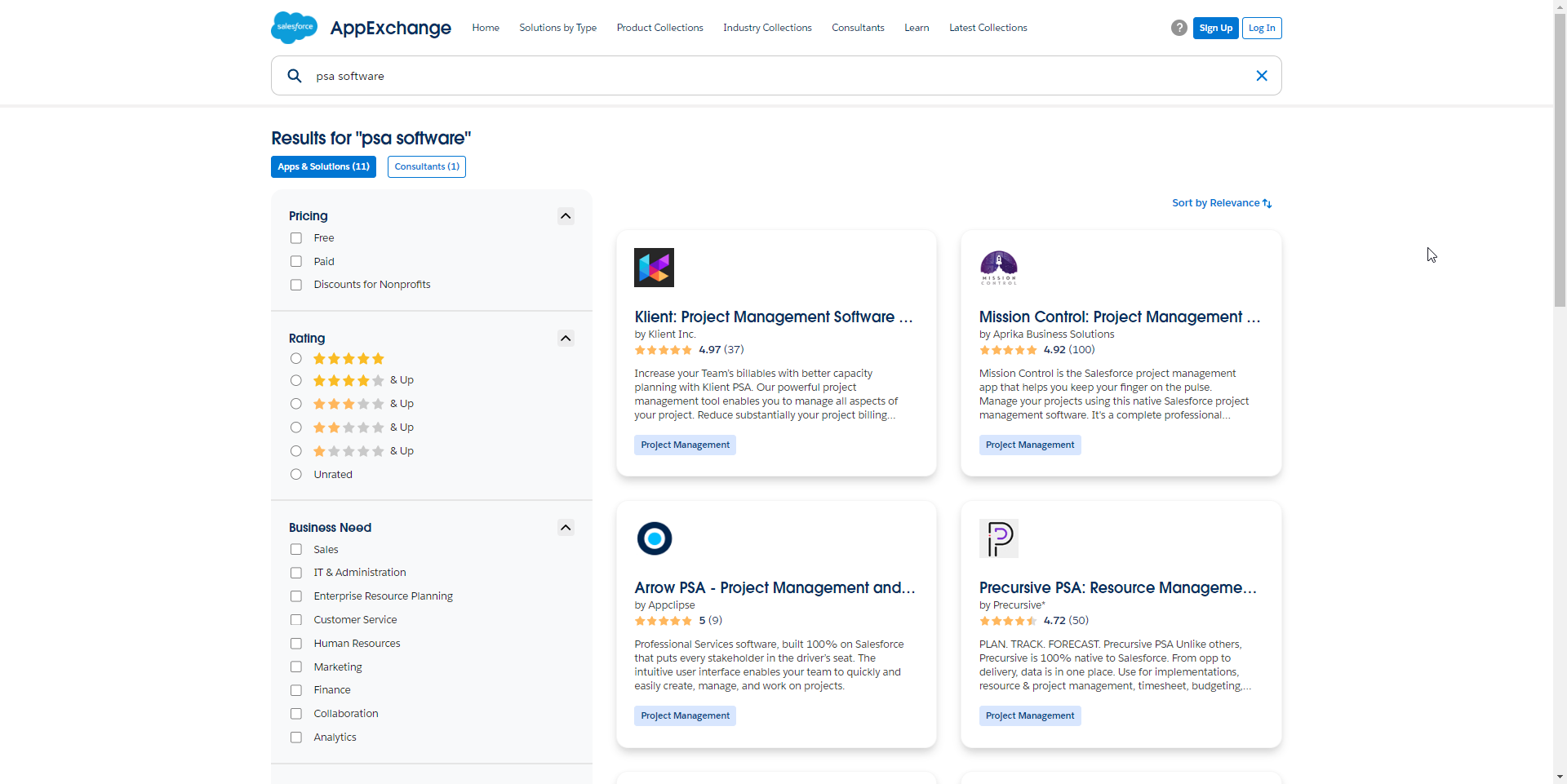This screenshot has height=784, width=1567.
Task: Open the Mission Control logo thumbnail
Action: (999, 268)
